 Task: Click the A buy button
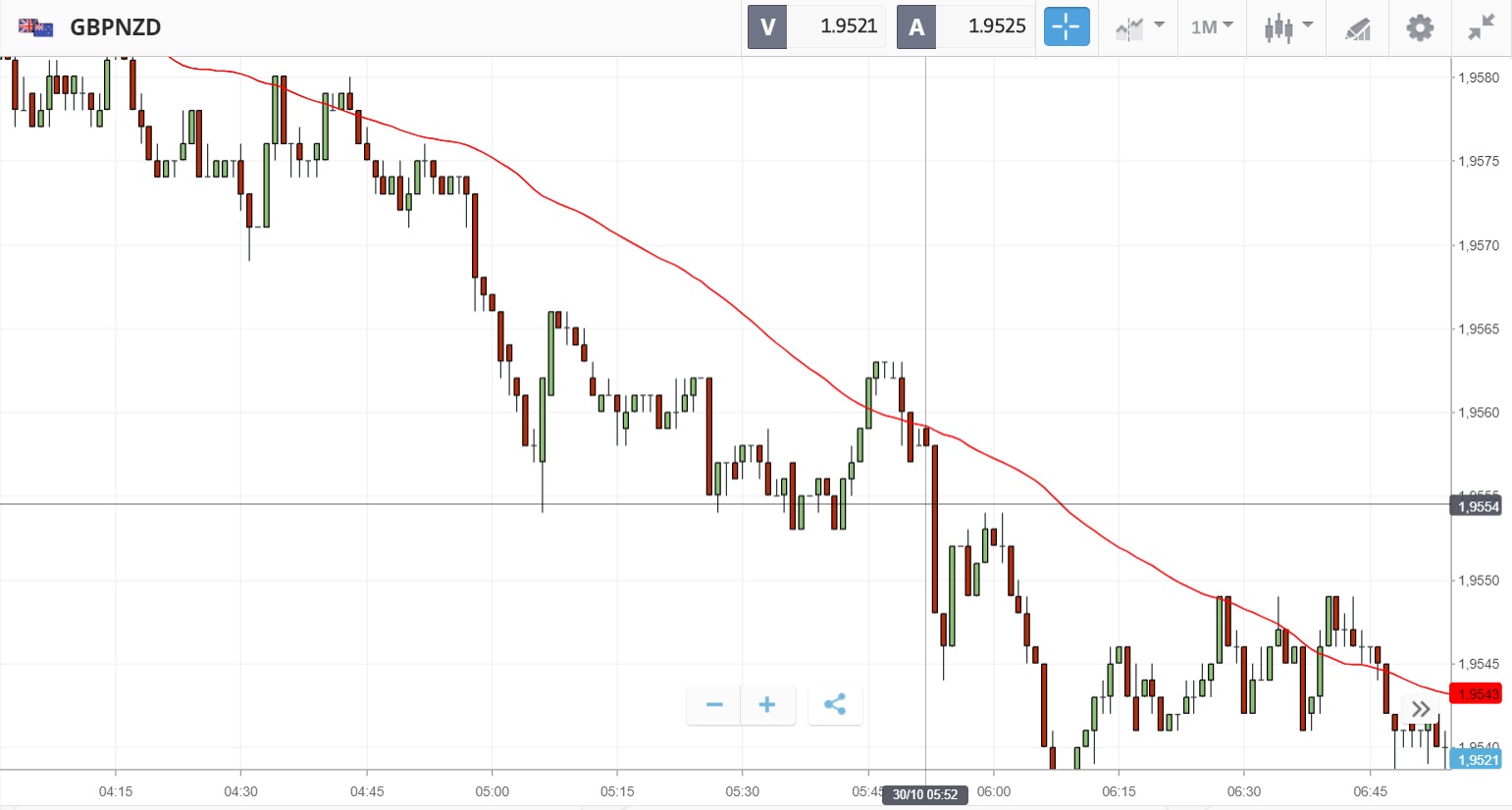[x=916, y=26]
